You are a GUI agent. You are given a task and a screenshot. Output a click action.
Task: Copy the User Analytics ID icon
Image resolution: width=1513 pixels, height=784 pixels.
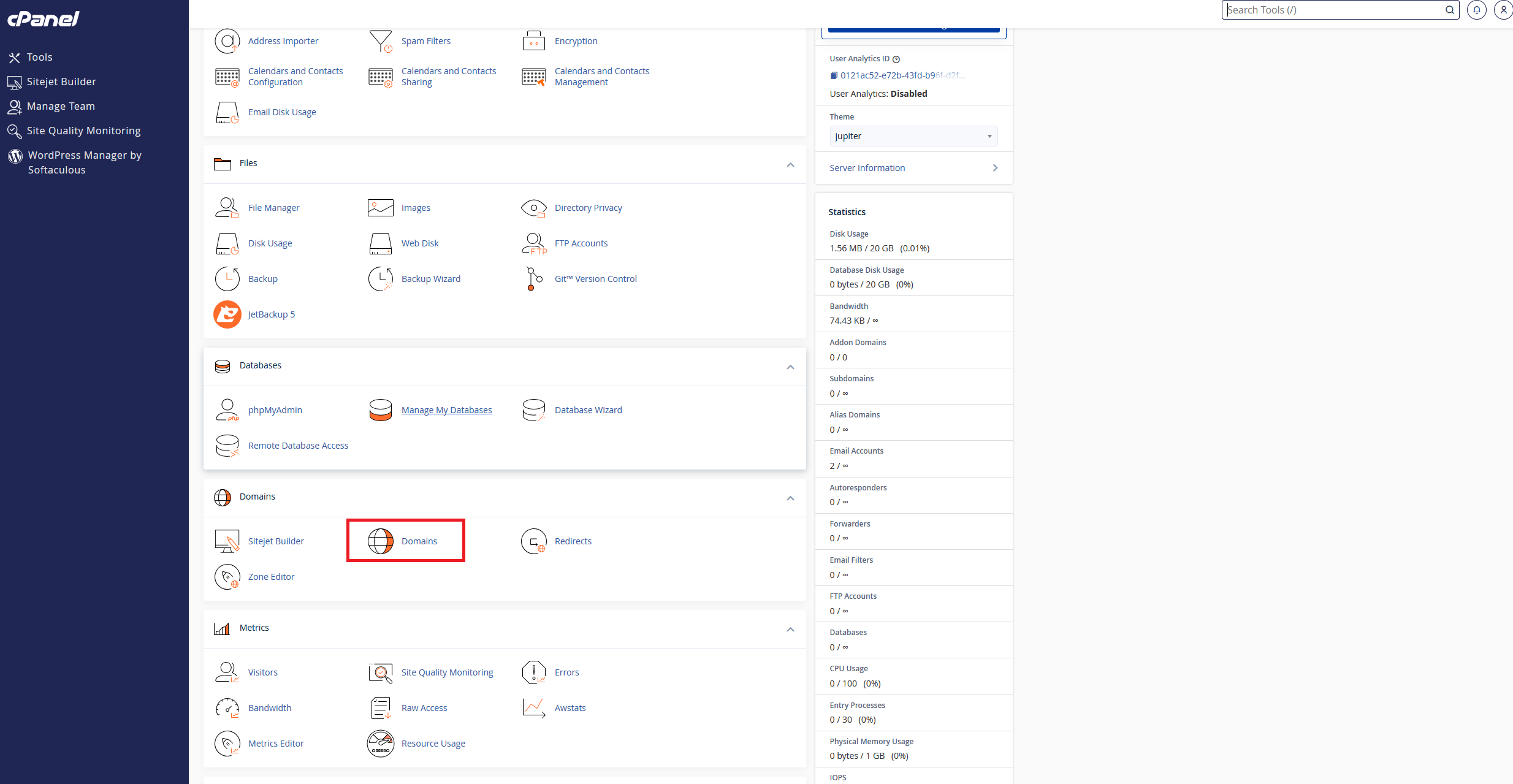pos(834,75)
